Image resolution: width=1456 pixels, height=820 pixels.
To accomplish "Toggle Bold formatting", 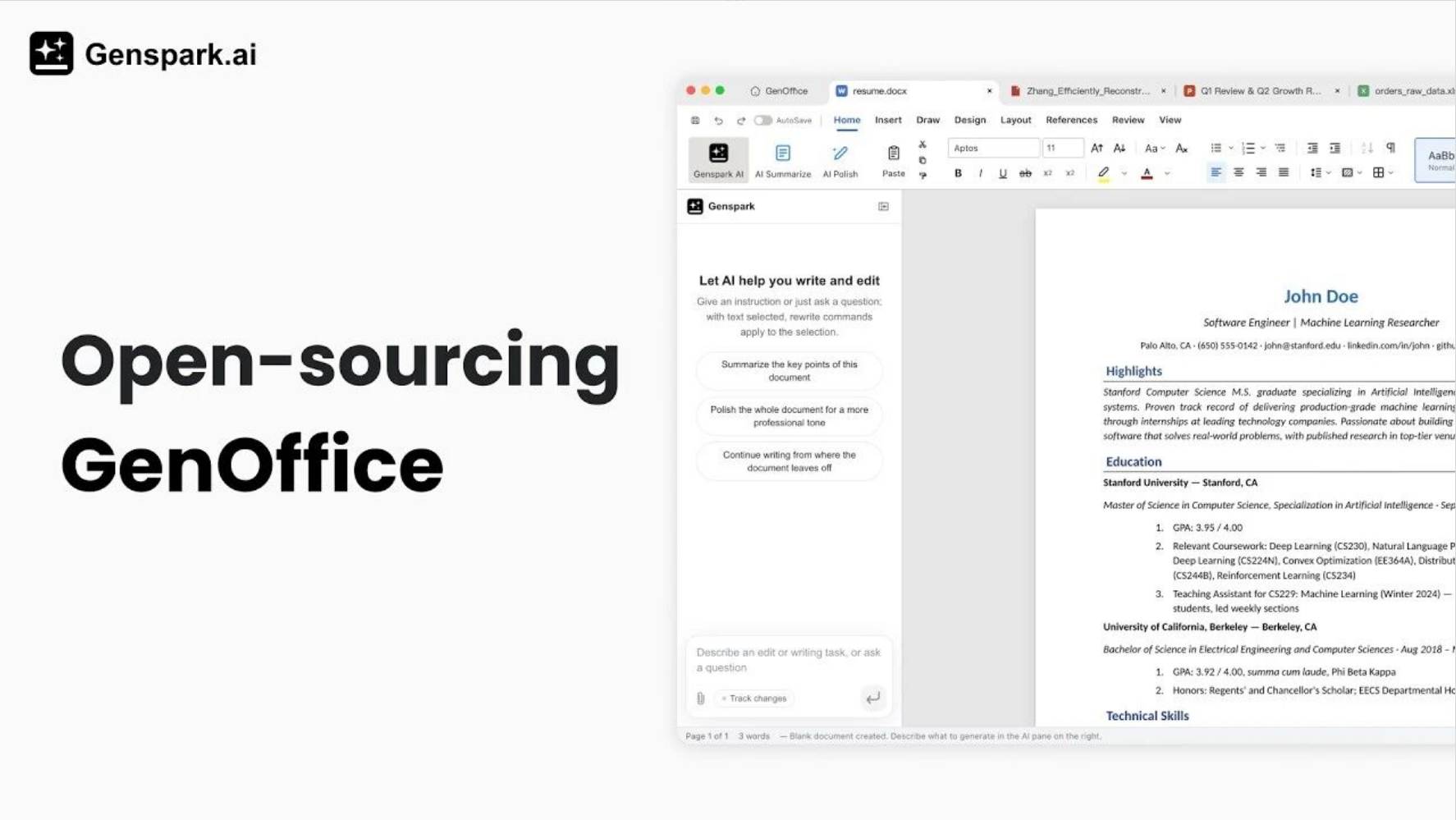I will tap(958, 173).
